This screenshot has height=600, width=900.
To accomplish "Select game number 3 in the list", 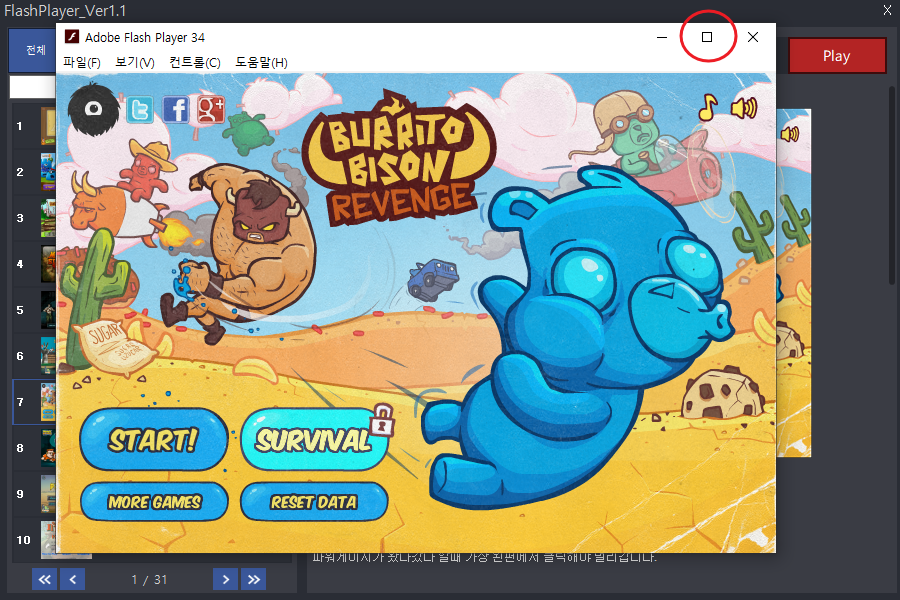I will click(34, 218).
